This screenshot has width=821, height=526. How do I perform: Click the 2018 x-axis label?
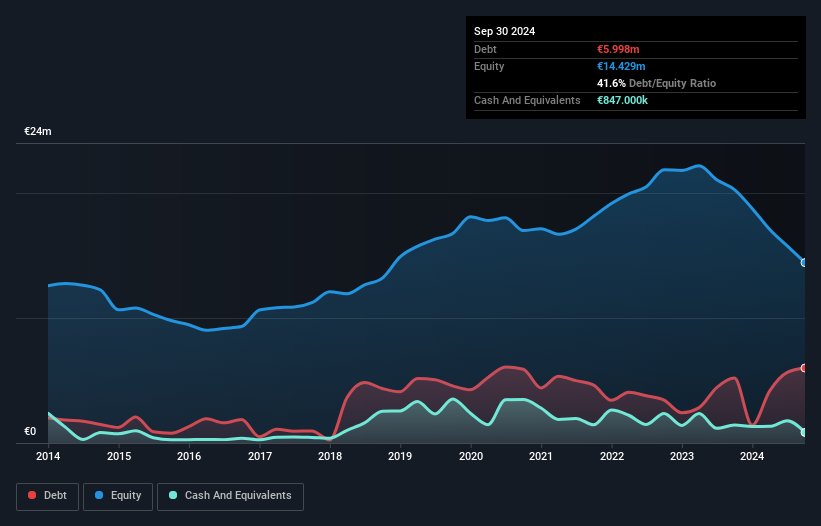click(x=330, y=456)
